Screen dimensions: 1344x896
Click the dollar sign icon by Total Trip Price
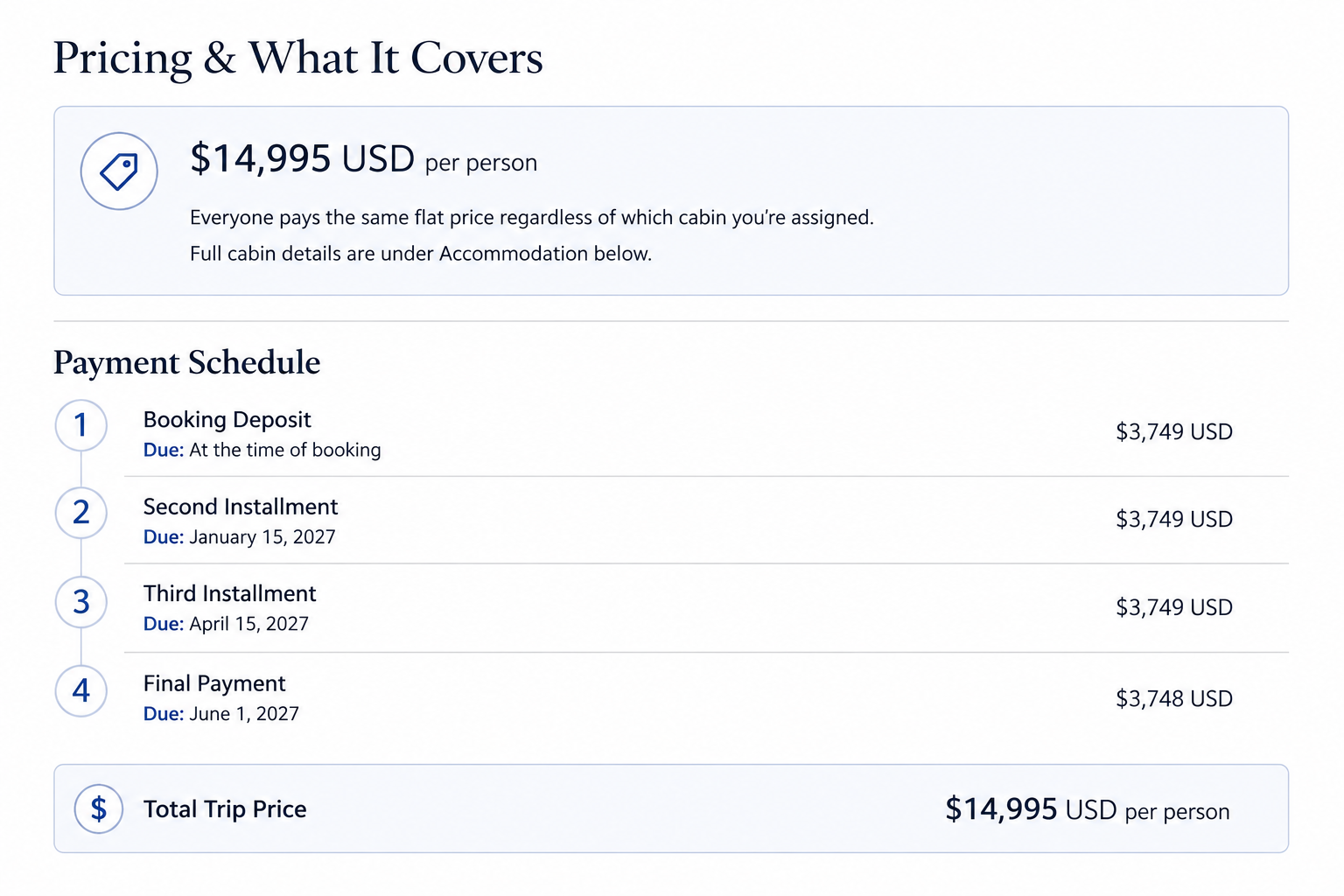99,808
